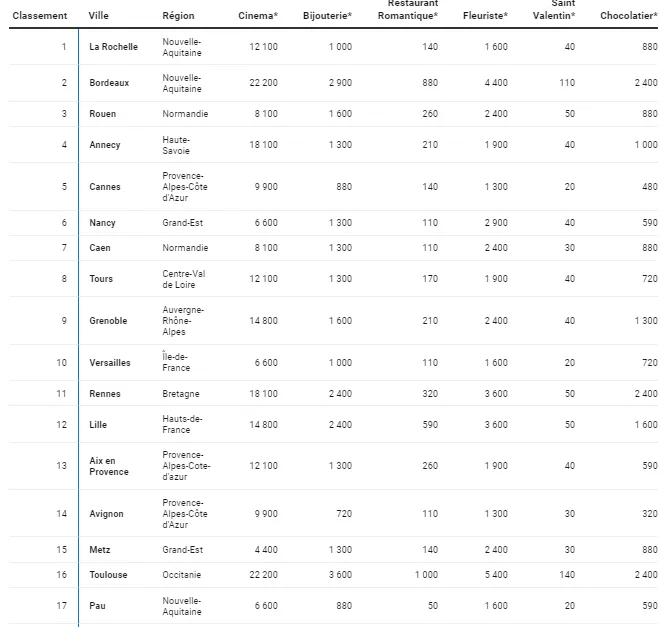Select the Versailles city name

tap(110, 363)
